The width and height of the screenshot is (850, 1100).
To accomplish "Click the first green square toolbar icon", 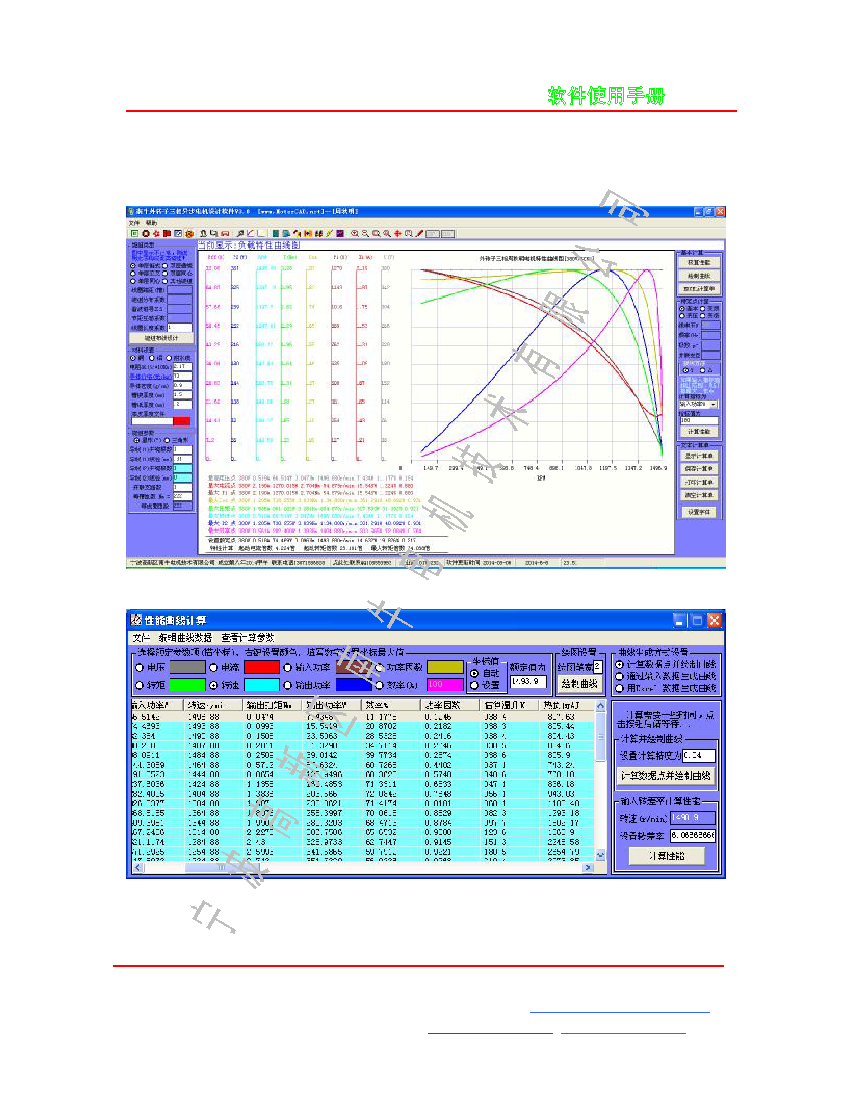I will [x=134, y=233].
